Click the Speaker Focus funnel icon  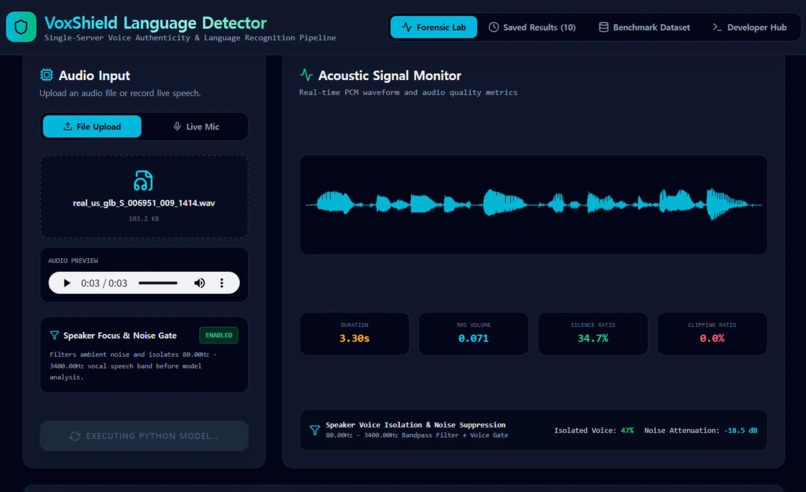click(54, 335)
